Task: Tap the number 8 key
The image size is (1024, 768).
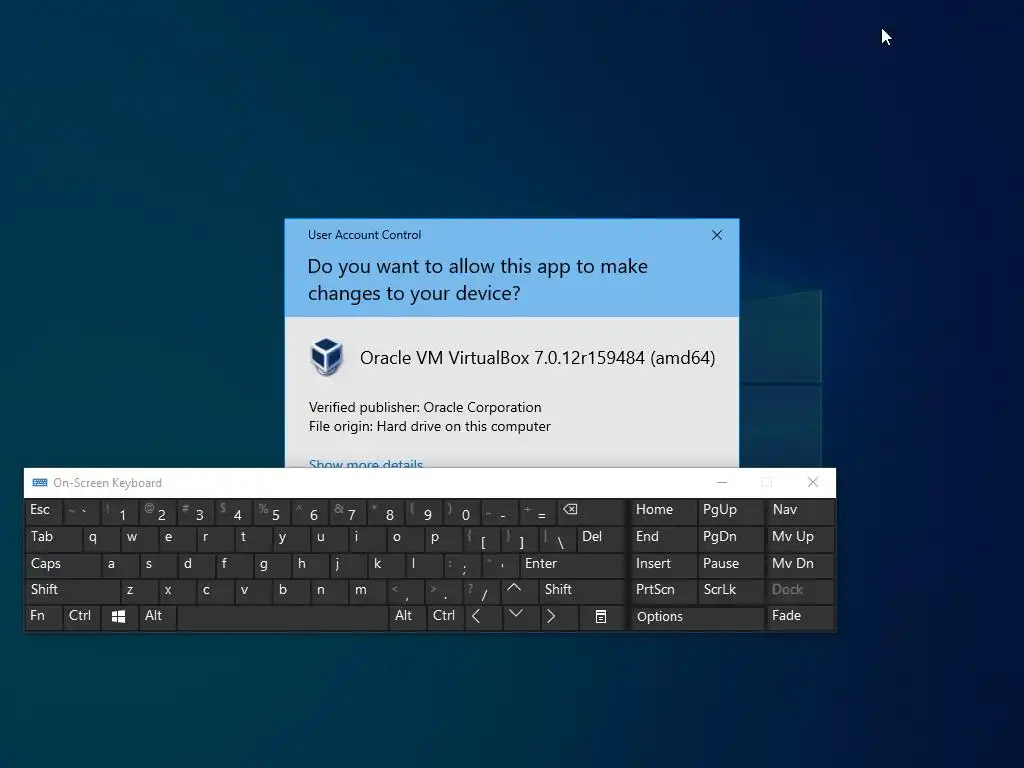Action: tap(385, 513)
